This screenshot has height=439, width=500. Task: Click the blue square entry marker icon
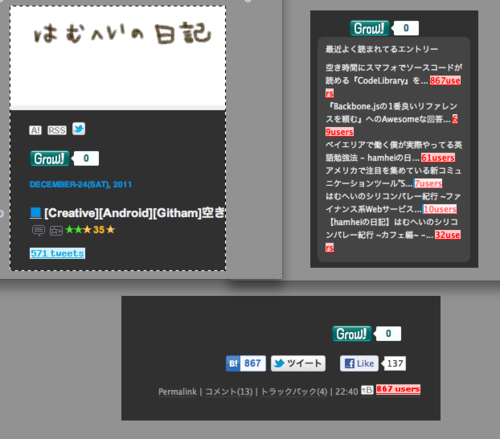(x=36, y=213)
